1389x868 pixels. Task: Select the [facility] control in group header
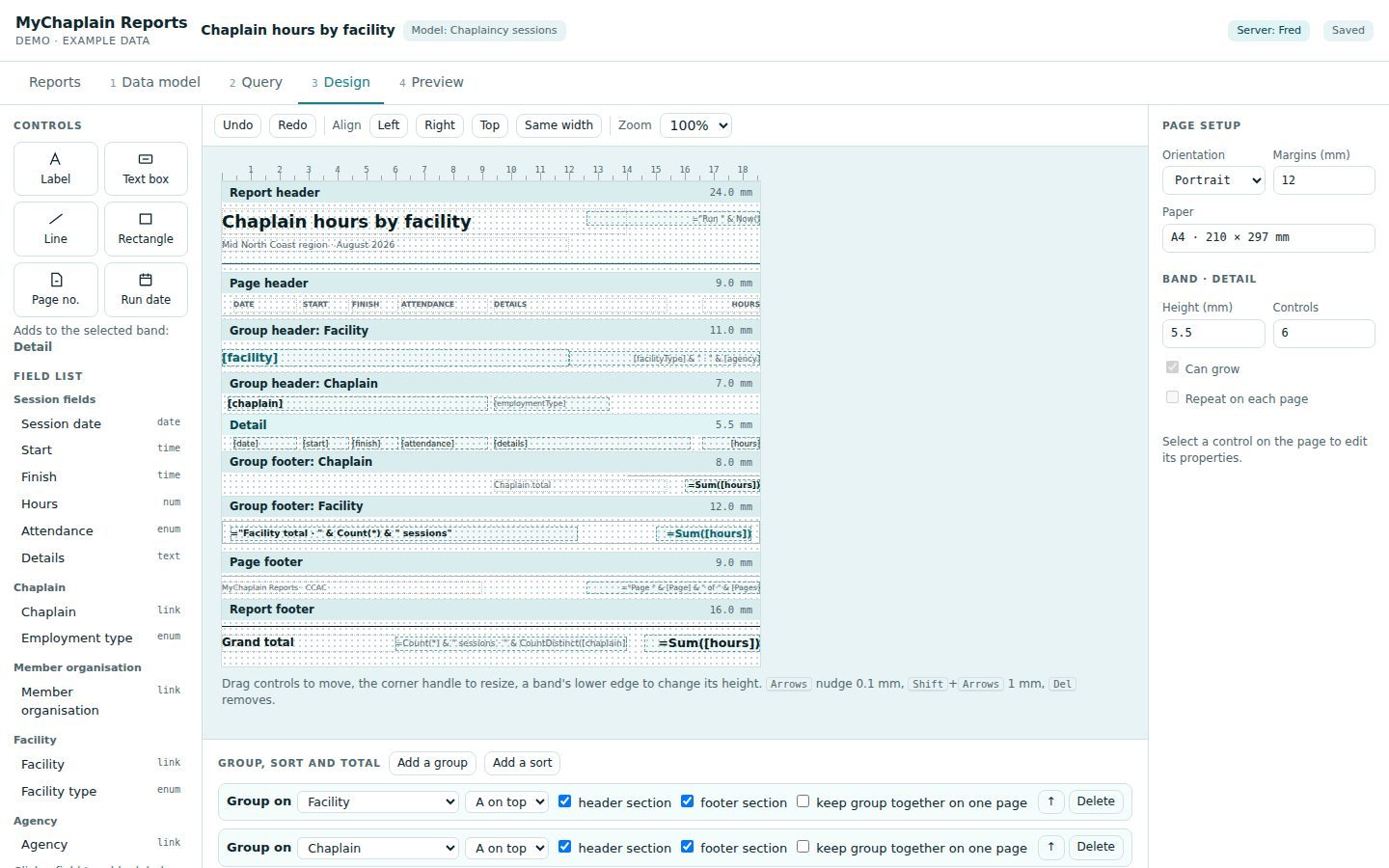point(395,358)
